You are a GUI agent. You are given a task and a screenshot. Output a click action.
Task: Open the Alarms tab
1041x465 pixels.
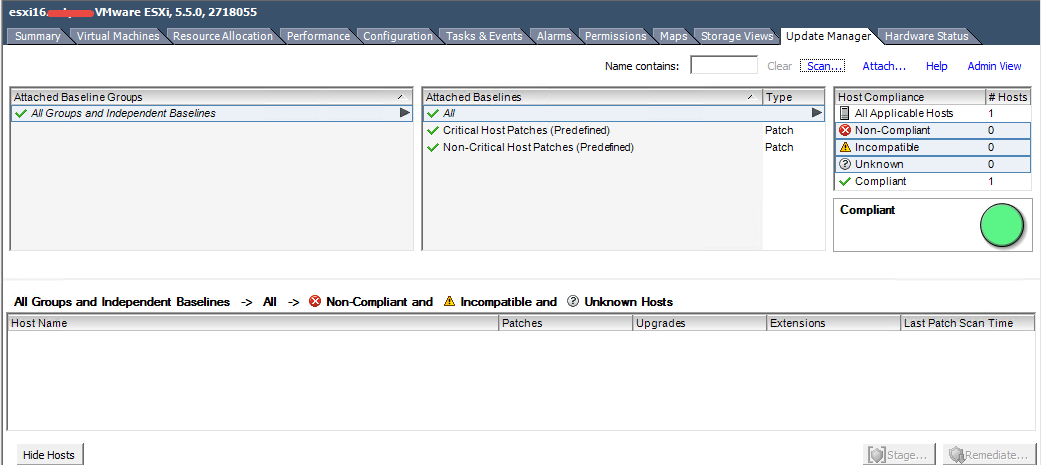click(554, 36)
